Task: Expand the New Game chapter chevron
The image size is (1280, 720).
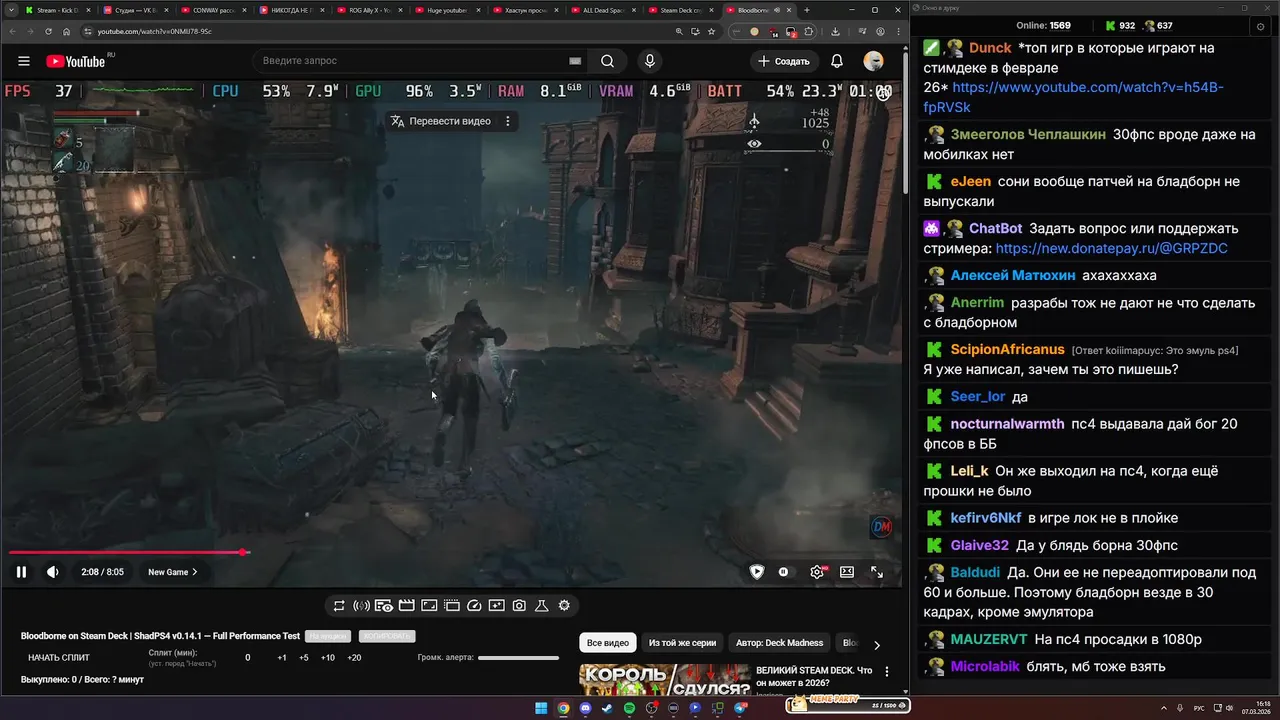Action: (x=195, y=572)
